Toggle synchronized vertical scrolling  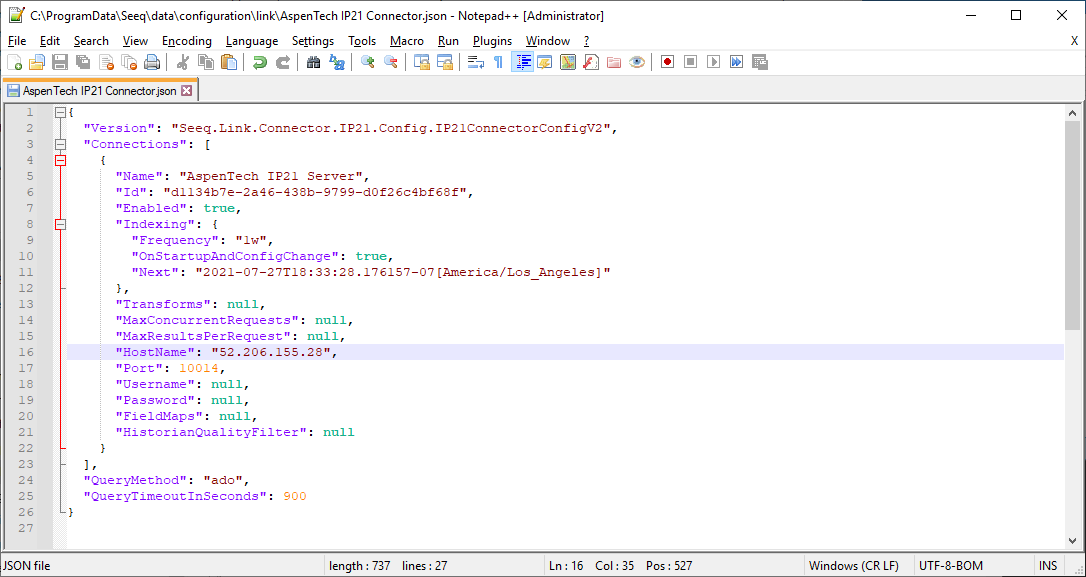pyautogui.click(x=422, y=62)
